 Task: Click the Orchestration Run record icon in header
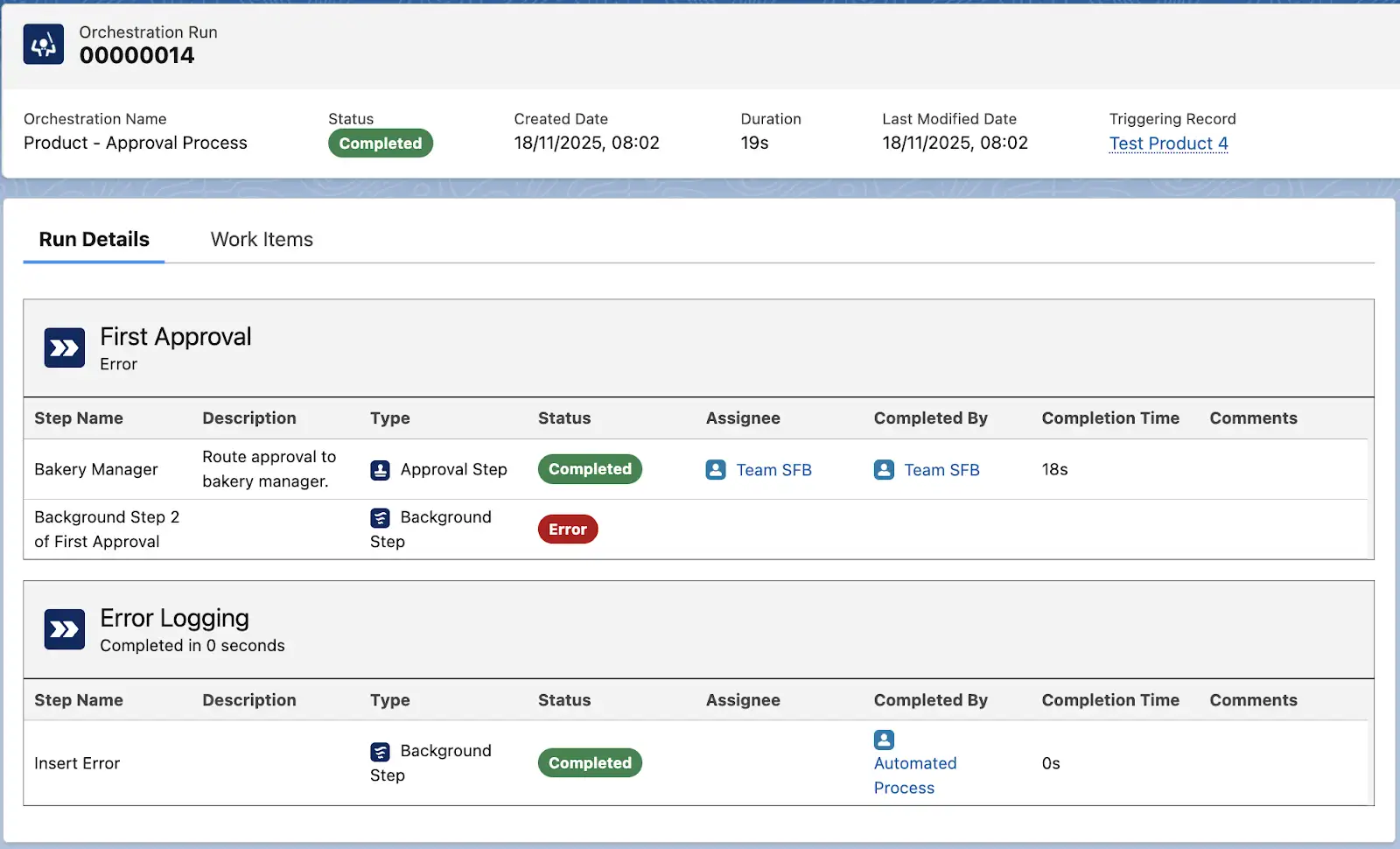pos(43,44)
